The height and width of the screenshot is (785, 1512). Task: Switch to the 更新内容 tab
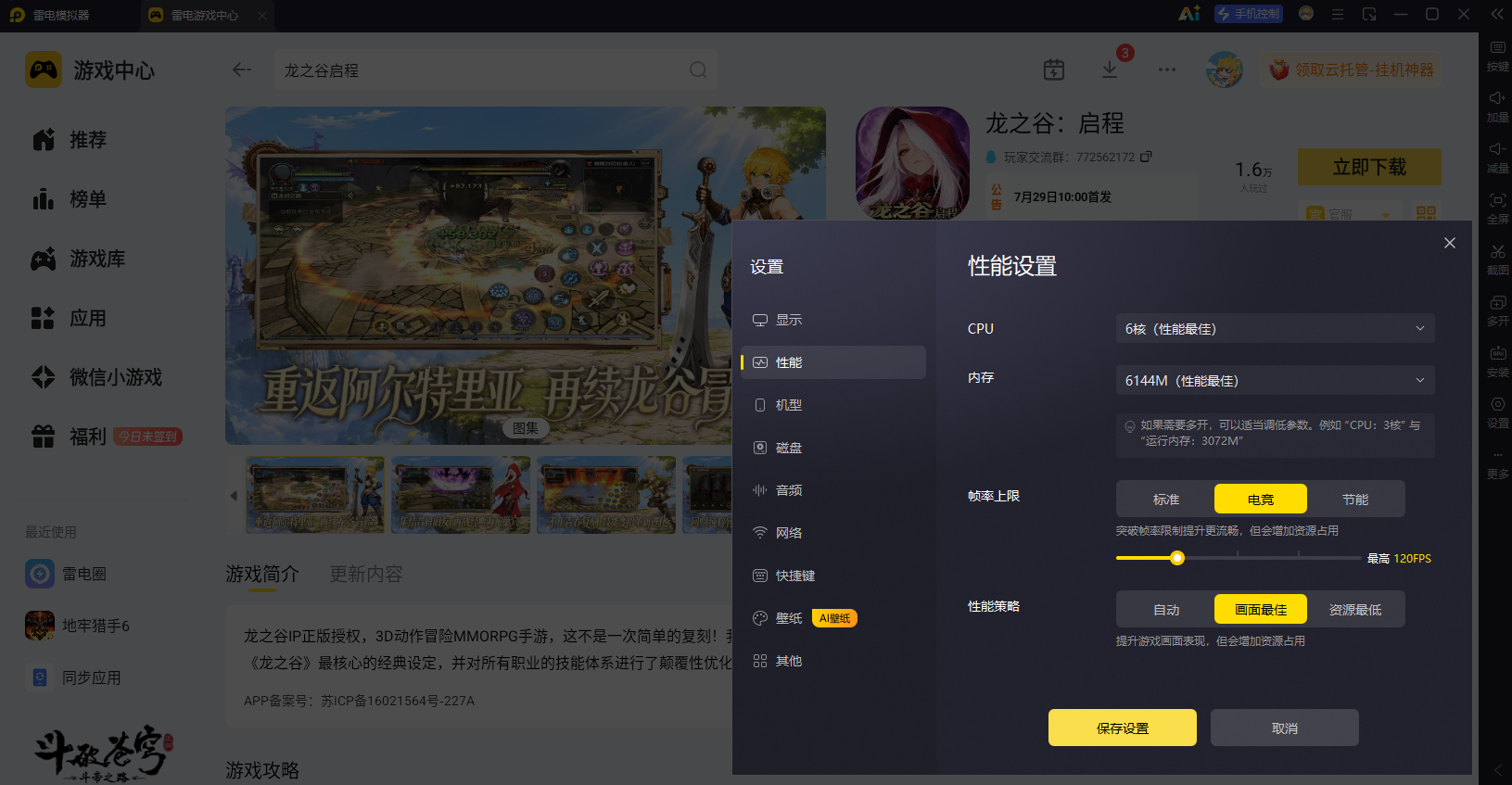366,575
